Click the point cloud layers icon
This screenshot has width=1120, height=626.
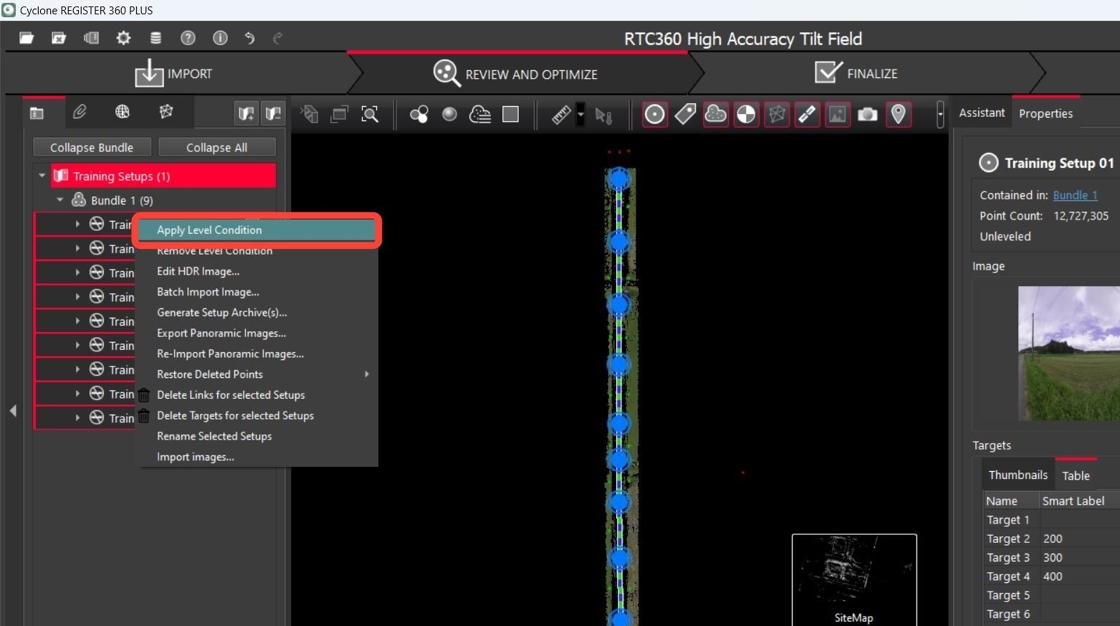tap(480, 114)
